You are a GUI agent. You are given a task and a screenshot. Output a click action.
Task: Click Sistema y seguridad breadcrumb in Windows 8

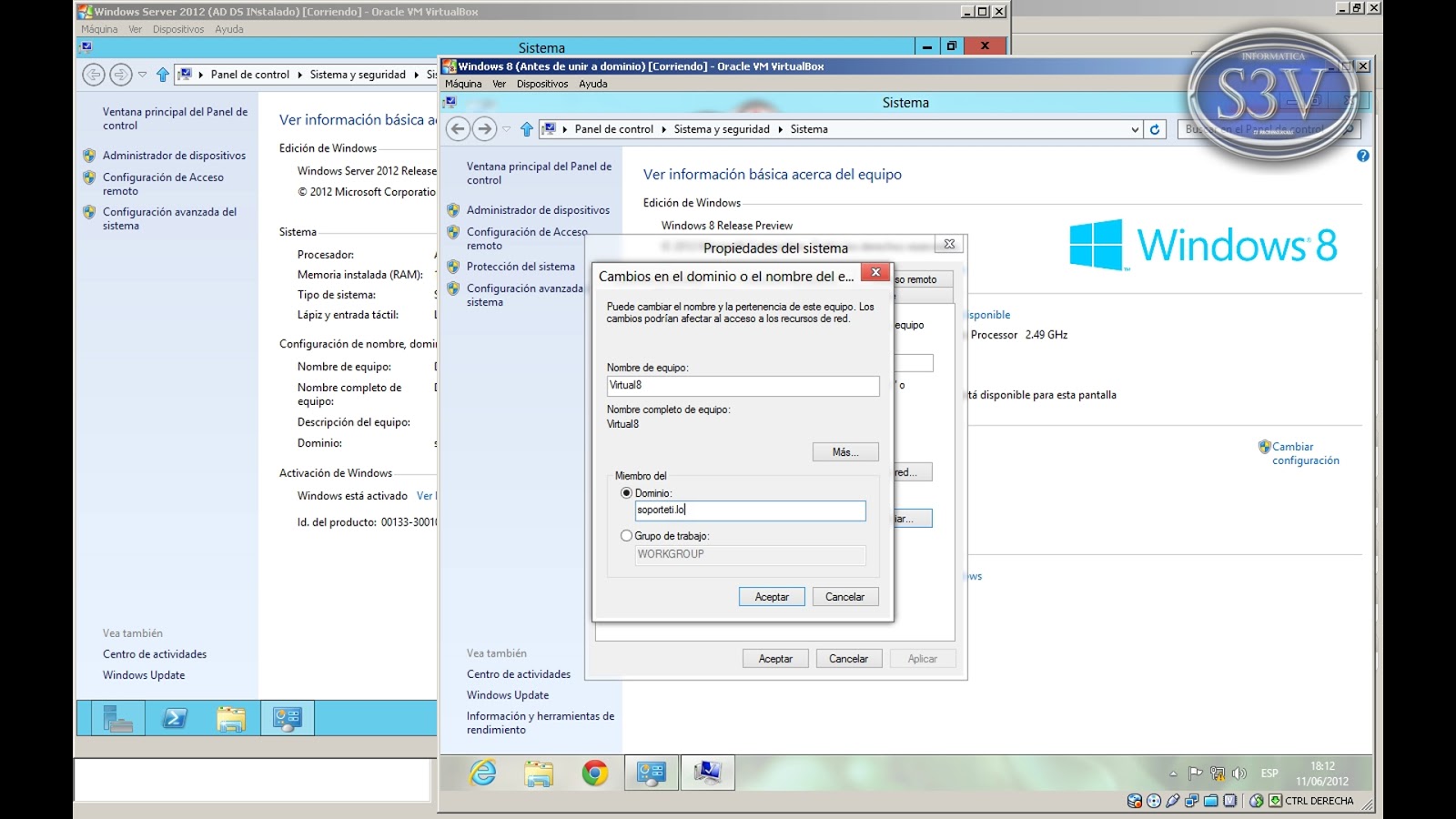click(722, 129)
